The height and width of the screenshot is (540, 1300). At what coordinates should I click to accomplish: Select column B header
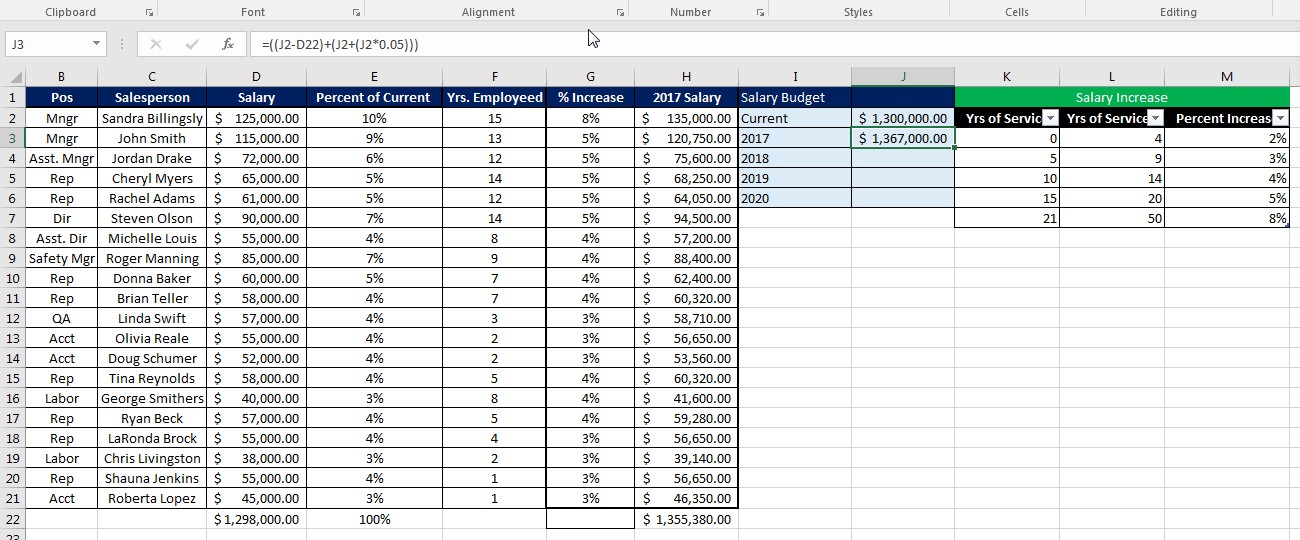click(x=61, y=77)
